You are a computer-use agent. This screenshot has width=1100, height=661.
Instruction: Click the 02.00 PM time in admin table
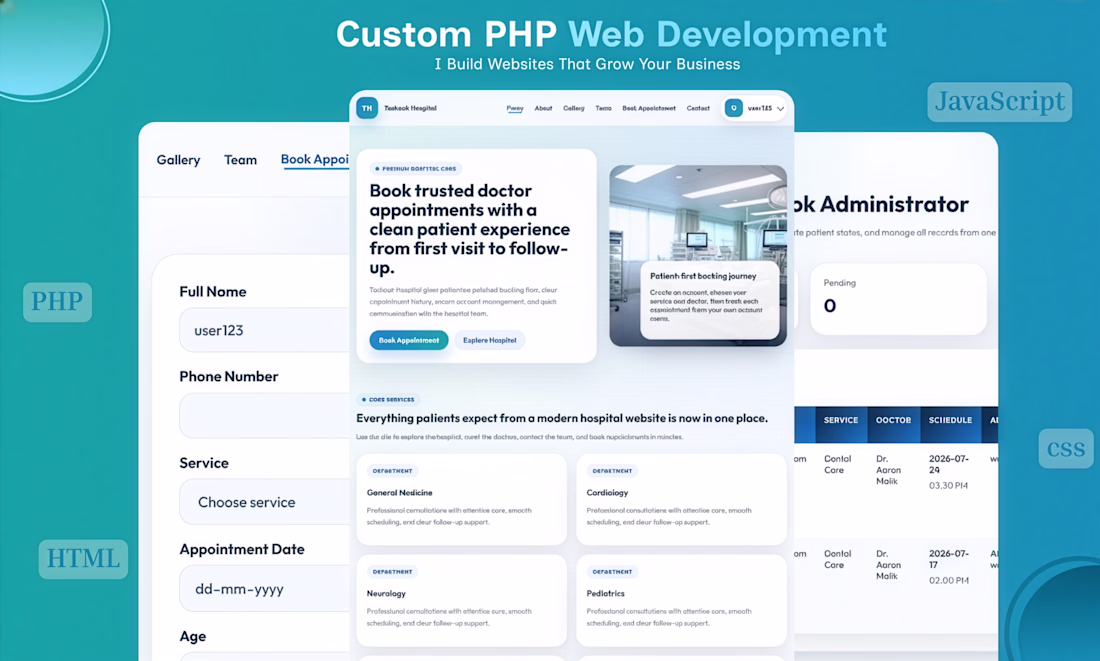click(x=948, y=580)
